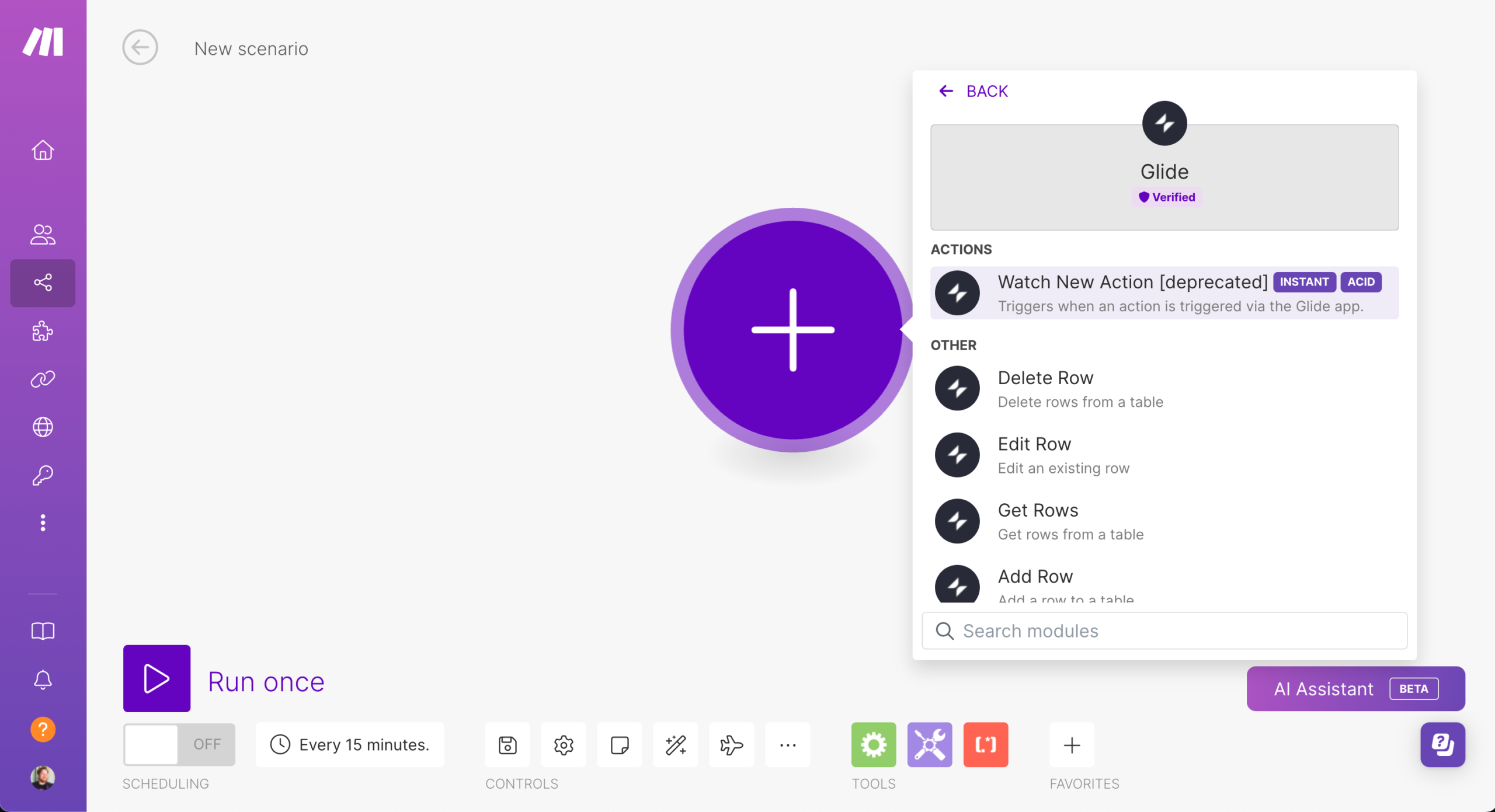This screenshot has height=812, width=1495.
Task: Click the Search modules field
Action: [x=1164, y=630]
